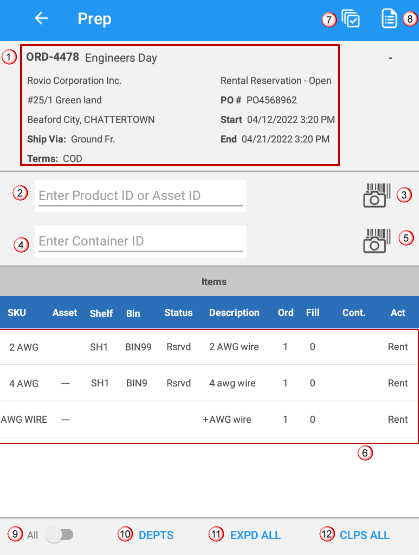Click the Description column header
Image resolution: width=419 pixels, height=555 pixels.
click(x=234, y=313)
